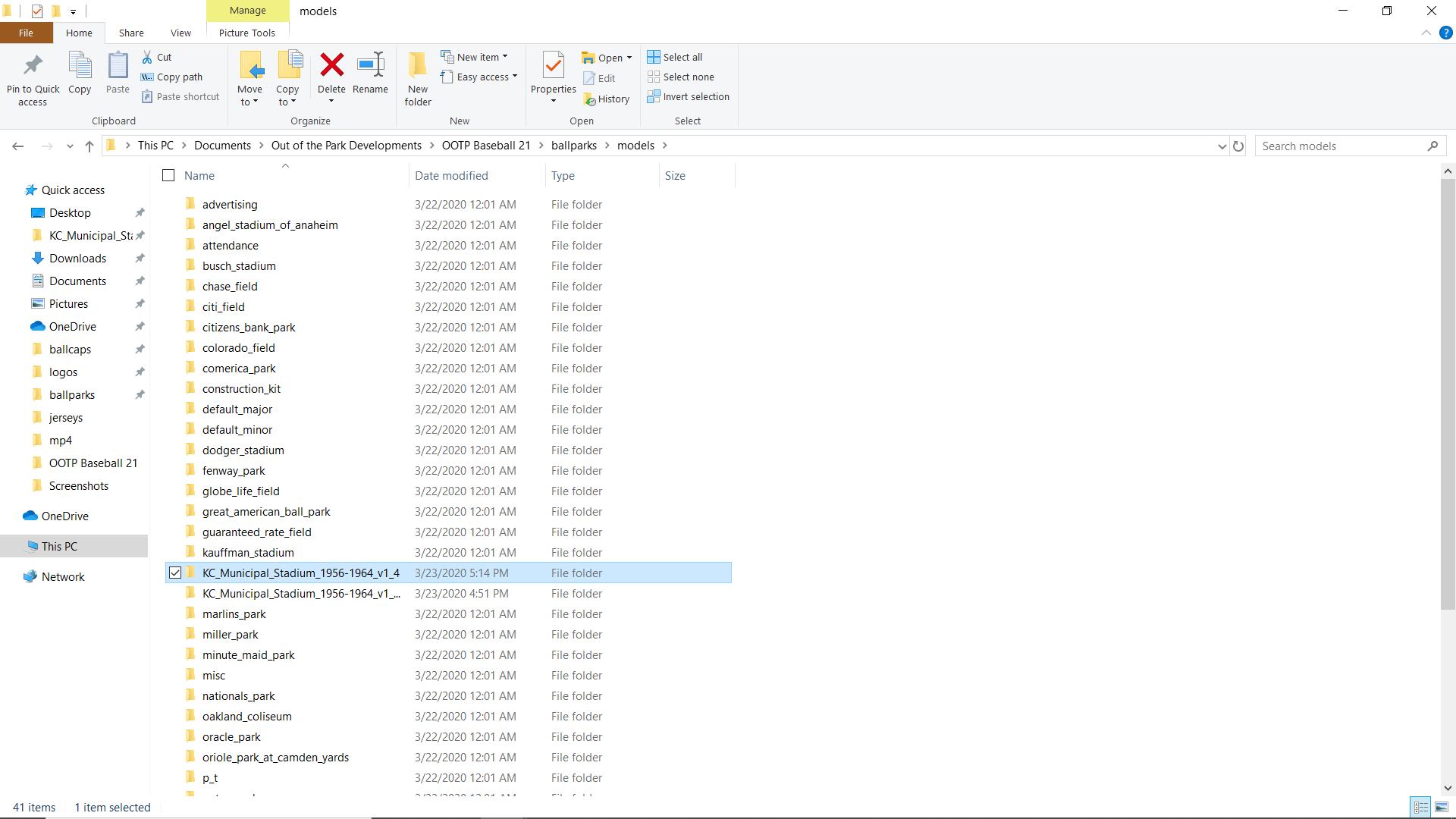1456x819 pixels.
Task: Click Pin to Quick access icon
Action: point(33,67)
